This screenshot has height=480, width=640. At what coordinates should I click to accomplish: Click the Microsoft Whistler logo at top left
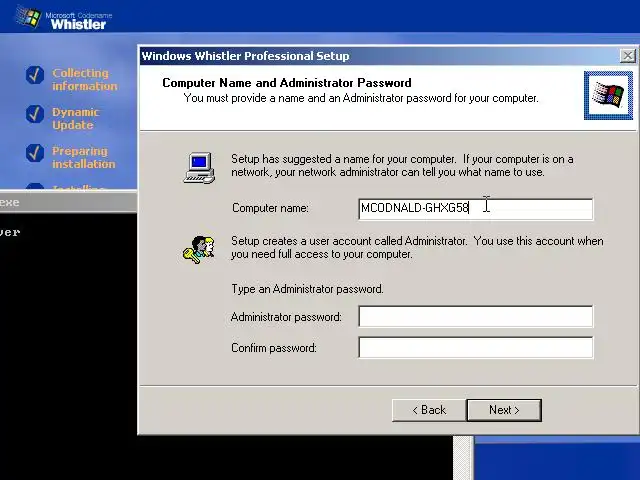point(64,18)
